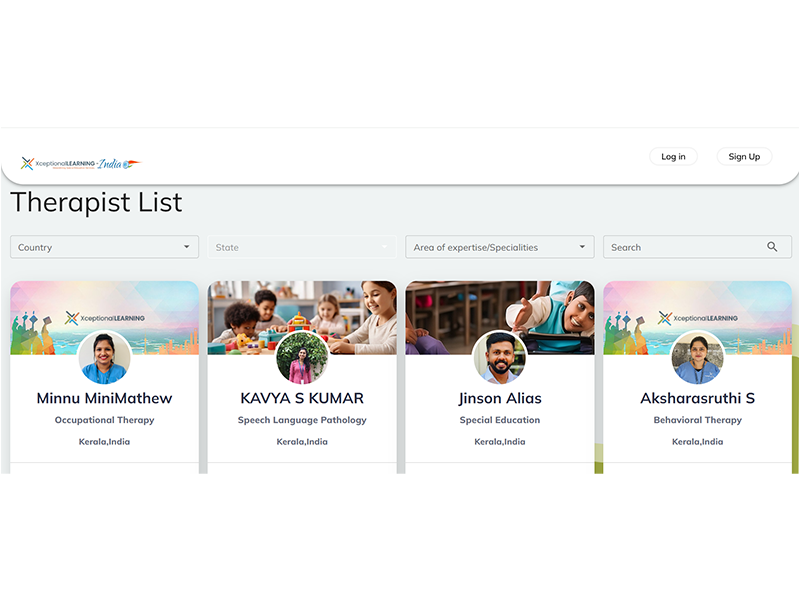Viewport: 800px width, 600px height.
Task: Open KAVYA S KUMAR's profile photo
Action: tap(302, 358)
